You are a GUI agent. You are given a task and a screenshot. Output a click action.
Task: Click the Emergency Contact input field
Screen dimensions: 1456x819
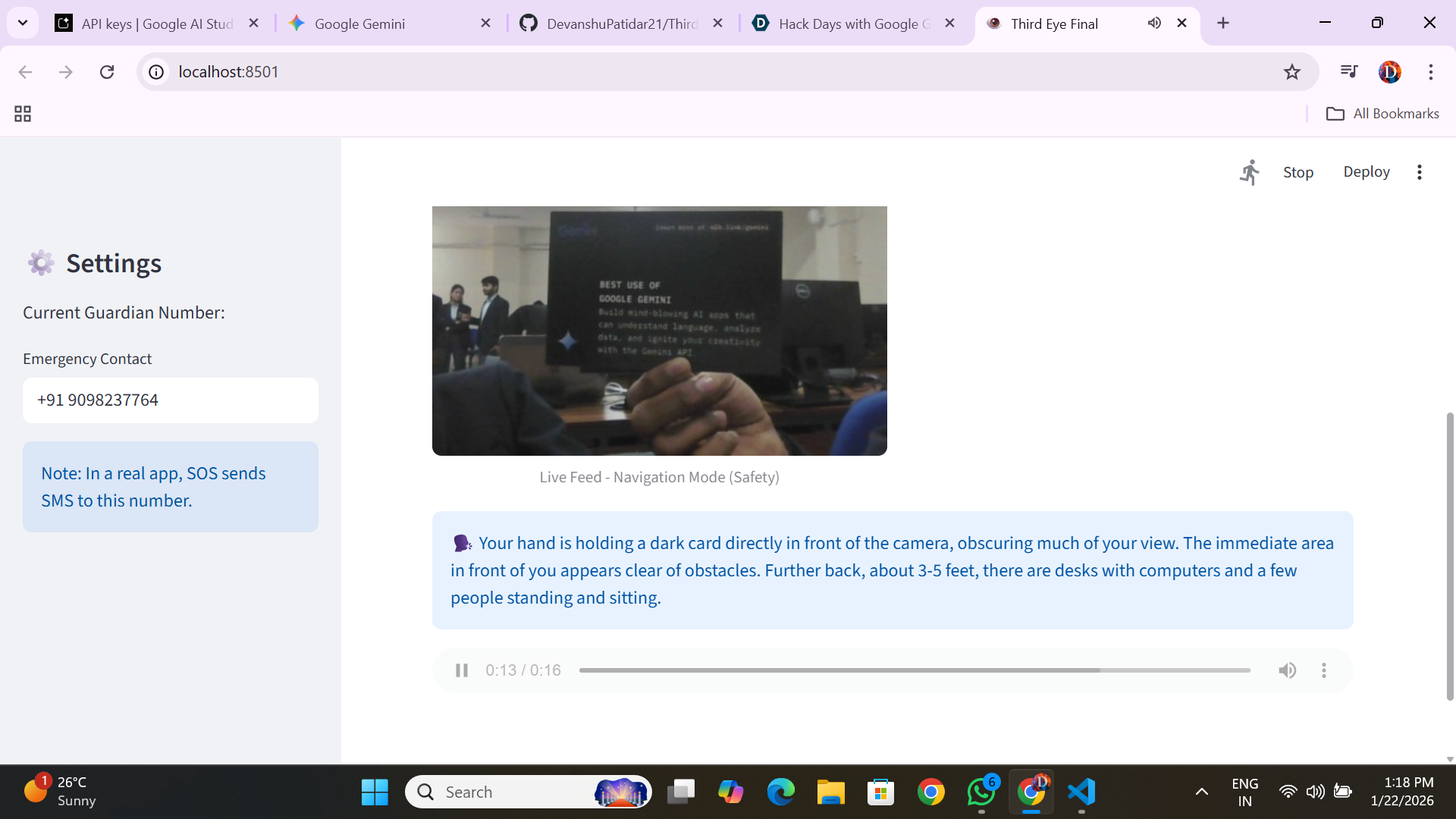point(171,400)
